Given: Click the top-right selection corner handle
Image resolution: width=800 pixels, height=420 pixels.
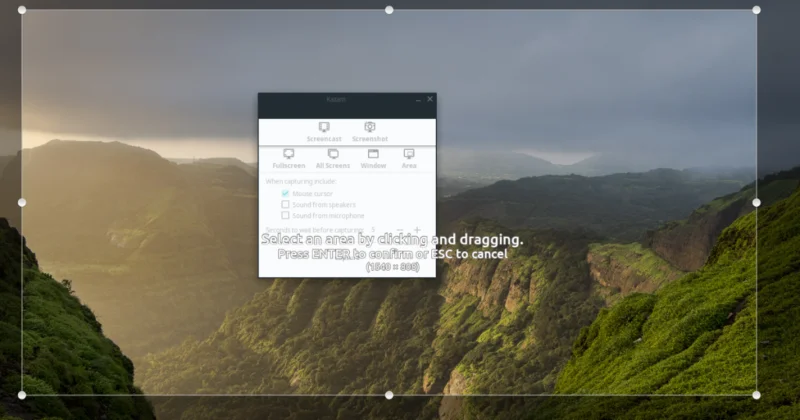Looking at the screenshot, I should 756,10.
